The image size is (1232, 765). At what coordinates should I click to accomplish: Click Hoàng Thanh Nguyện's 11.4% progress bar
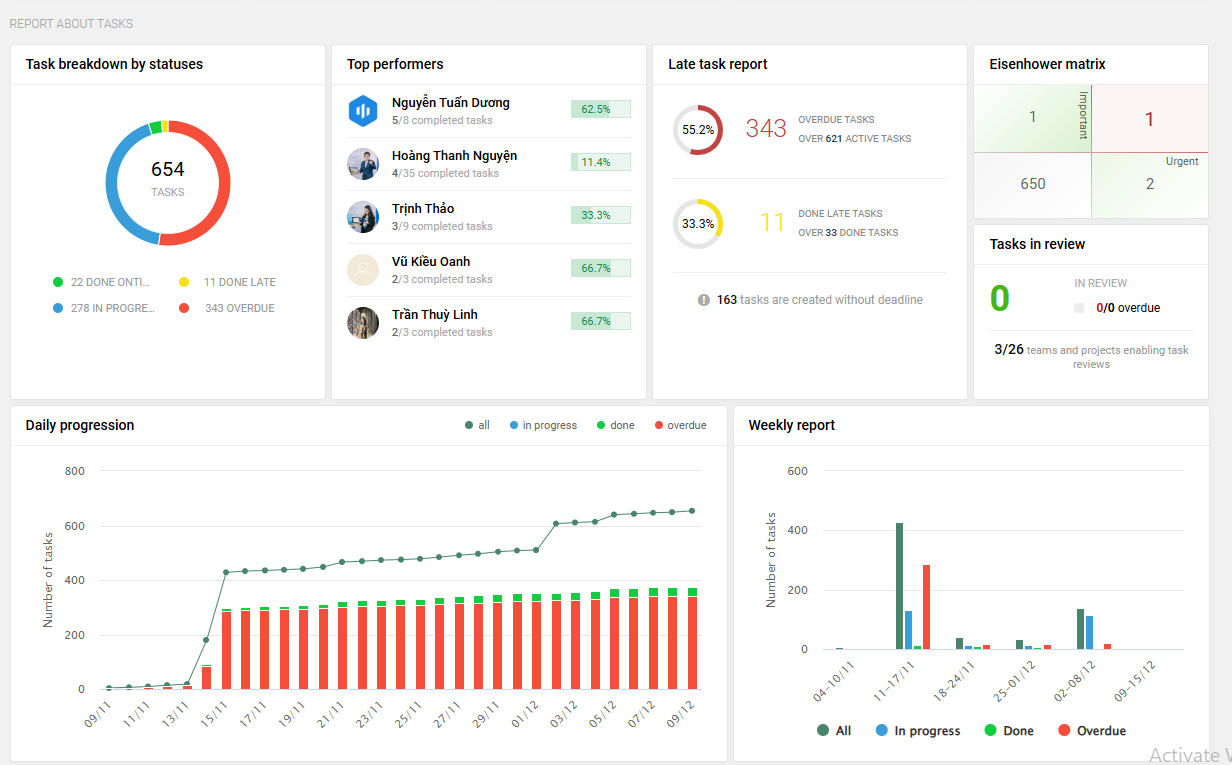pyautogui.click(x=601, y=162)
